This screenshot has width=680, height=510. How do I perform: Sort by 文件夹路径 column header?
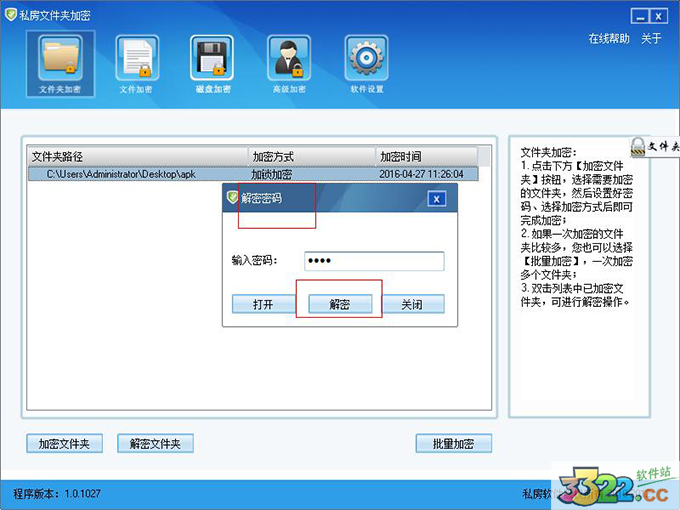pos(138,157)
